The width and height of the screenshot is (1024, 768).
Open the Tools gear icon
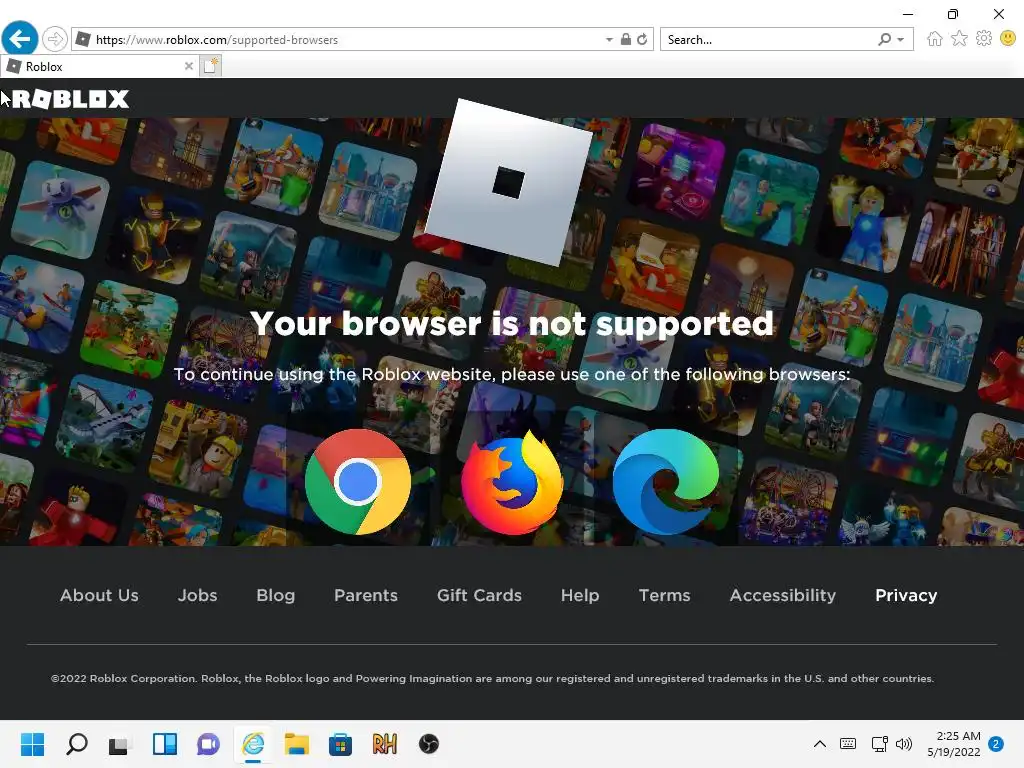coord(984,39)
